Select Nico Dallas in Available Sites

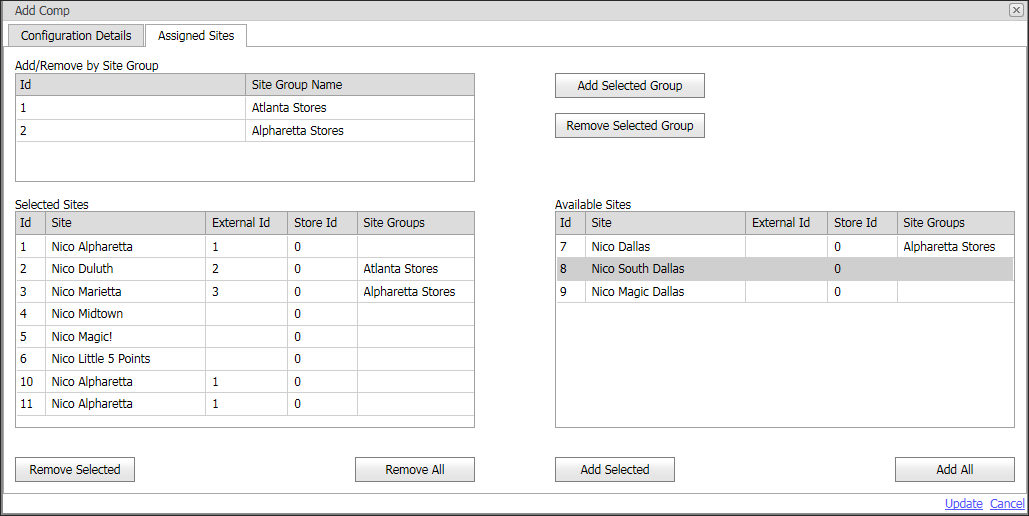click(x=785, y=247)
